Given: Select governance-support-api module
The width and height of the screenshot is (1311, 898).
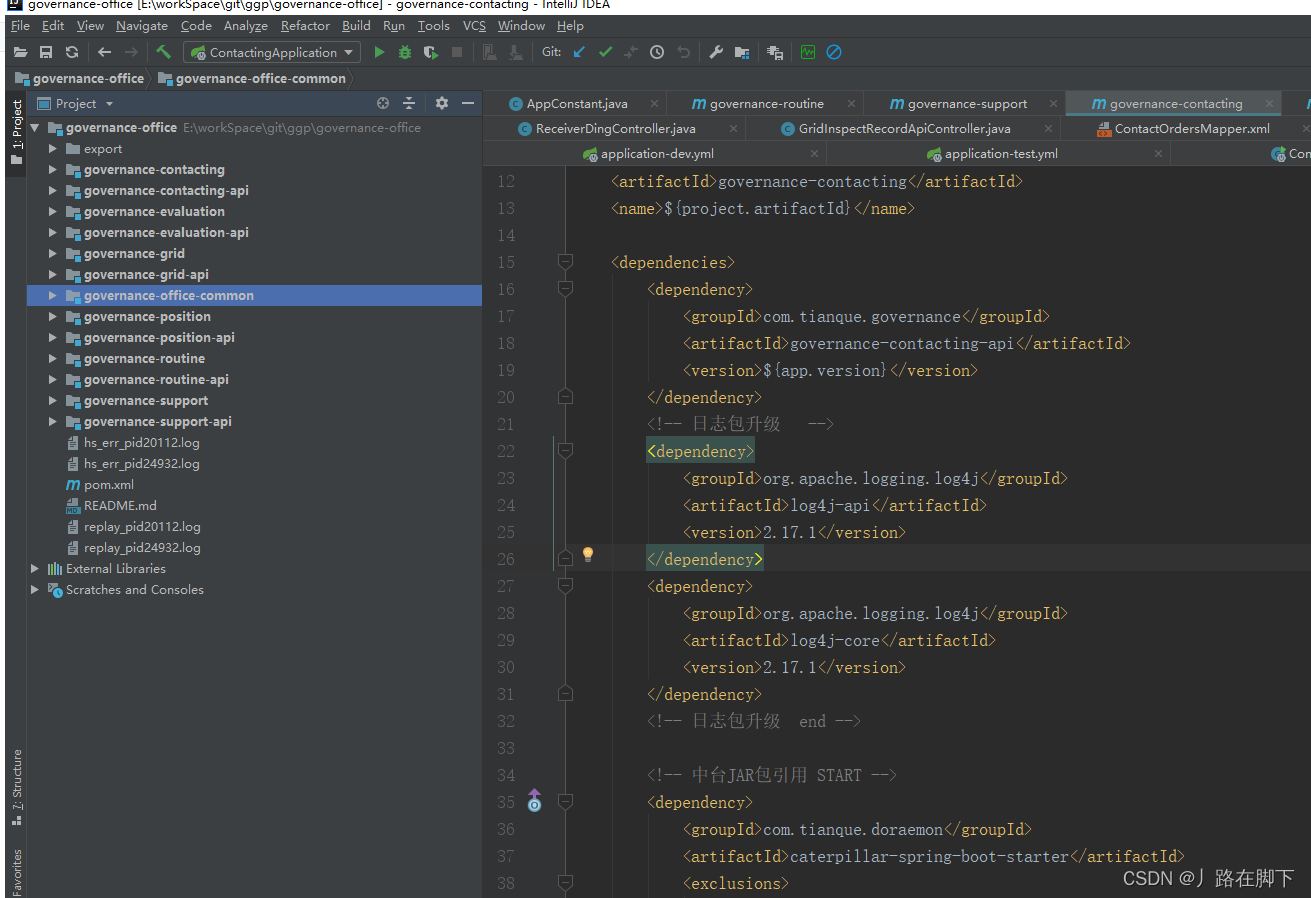Looking at the screenshot, I should click(x=157, y=422).
